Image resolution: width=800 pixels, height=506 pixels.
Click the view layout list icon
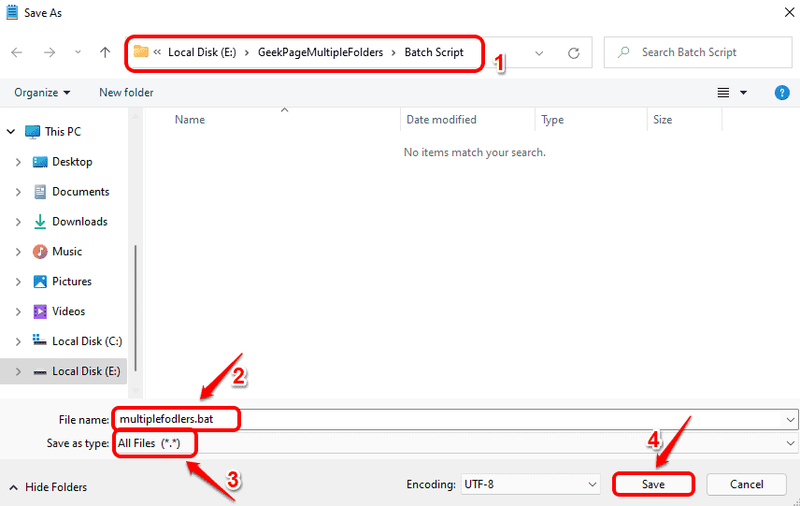pyautogui.click(x=723, y=93)
